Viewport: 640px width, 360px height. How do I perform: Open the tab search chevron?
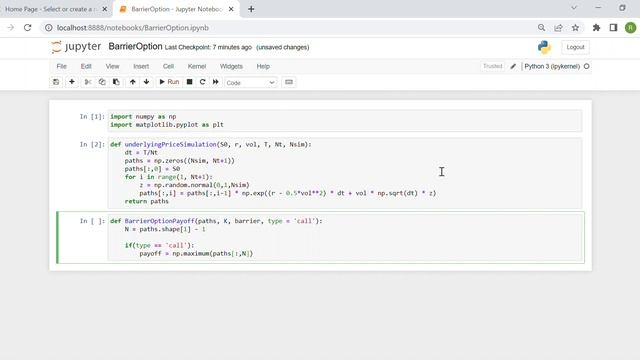point(574,8)
